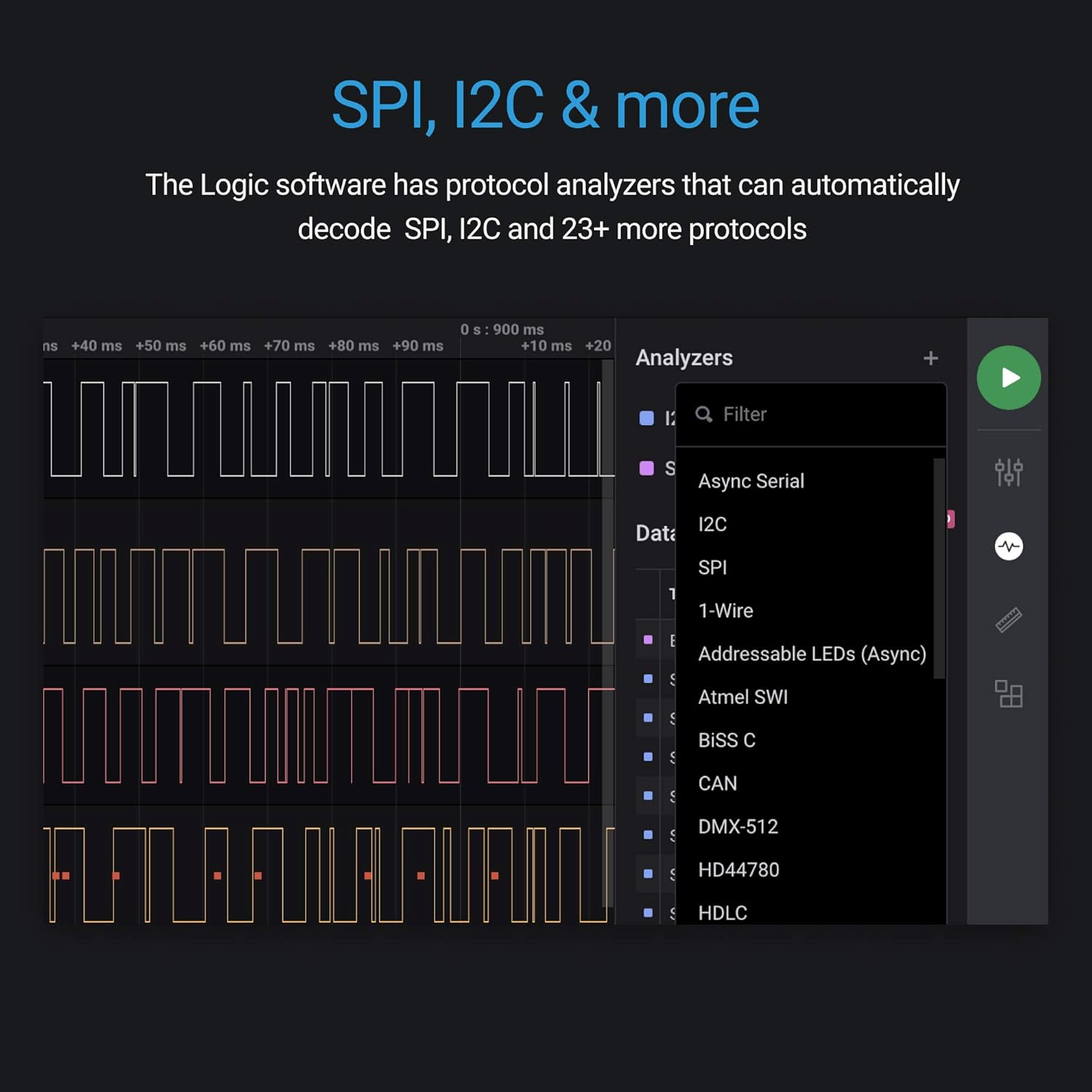The image size is (1092, 1092).
Task: Click the Analyzers panel heading
Action: click(x=683, y=357)
